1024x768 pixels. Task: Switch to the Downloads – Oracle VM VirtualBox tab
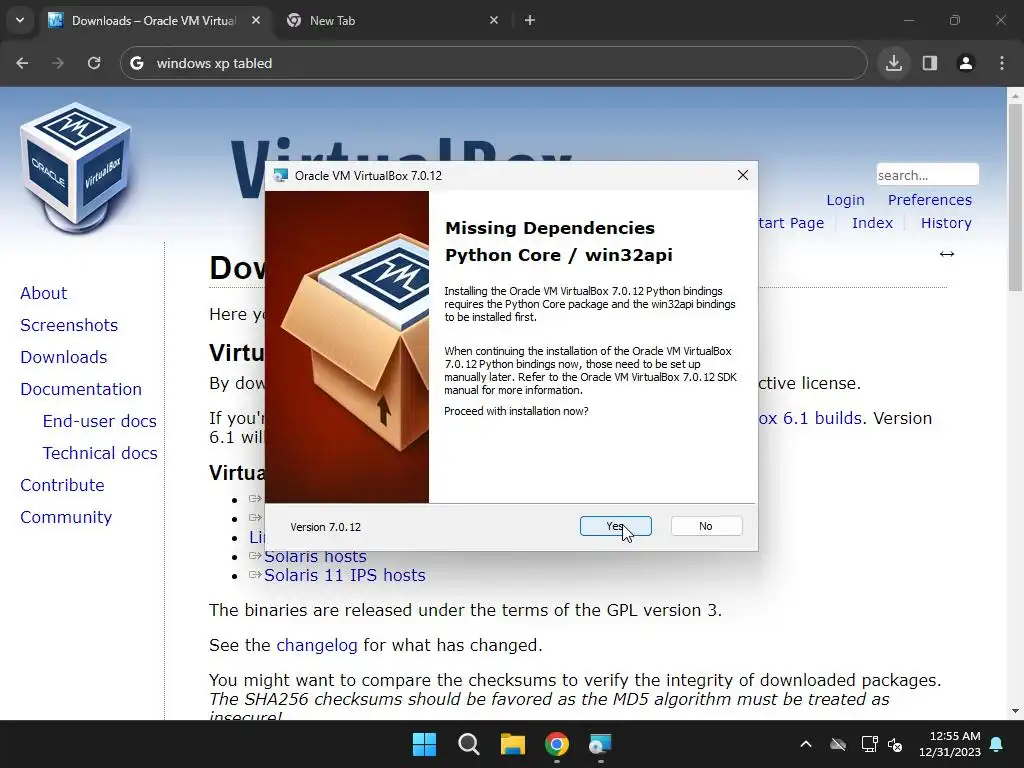(x=153, y=20)
